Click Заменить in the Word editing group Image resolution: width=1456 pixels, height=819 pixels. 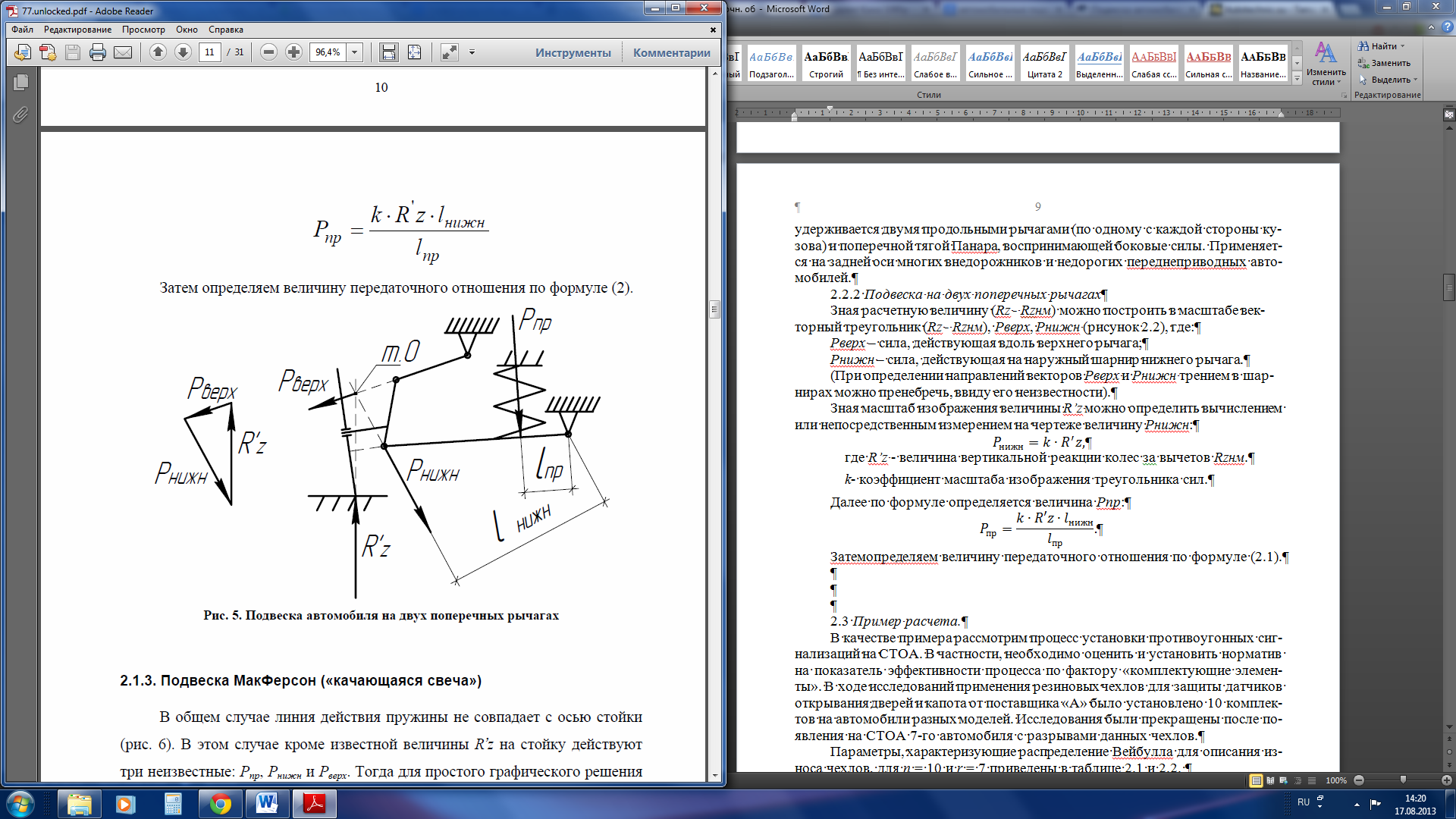(x=1384, y=63)
